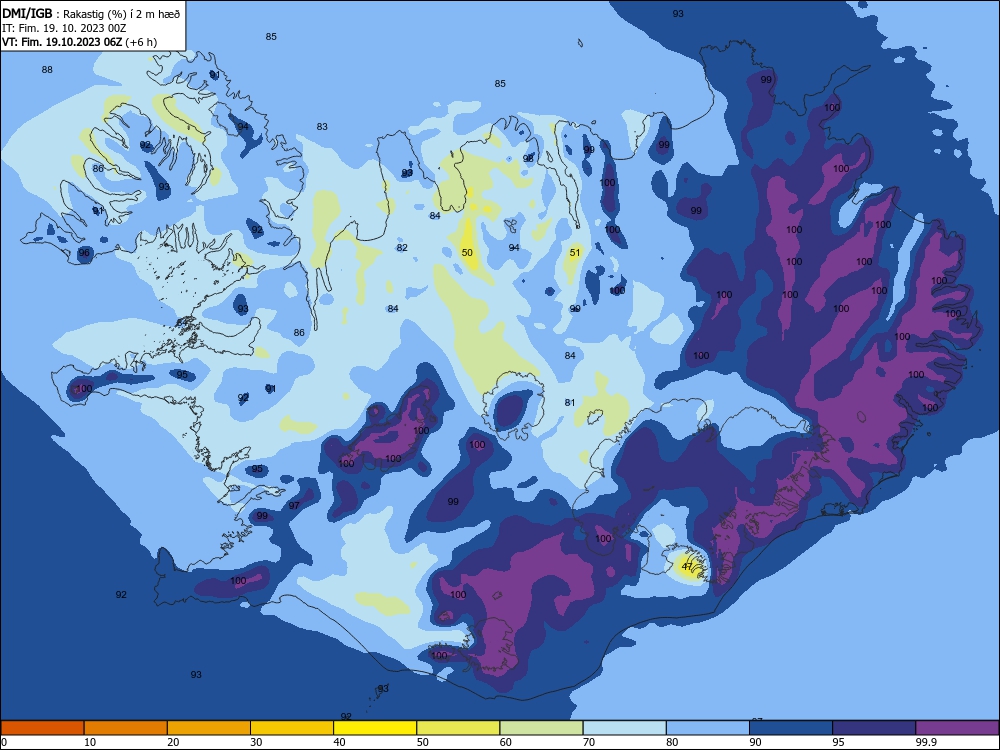Choose the amber 30–40 legend swatch
1000x750 pixels.
(x=292, y=728)
